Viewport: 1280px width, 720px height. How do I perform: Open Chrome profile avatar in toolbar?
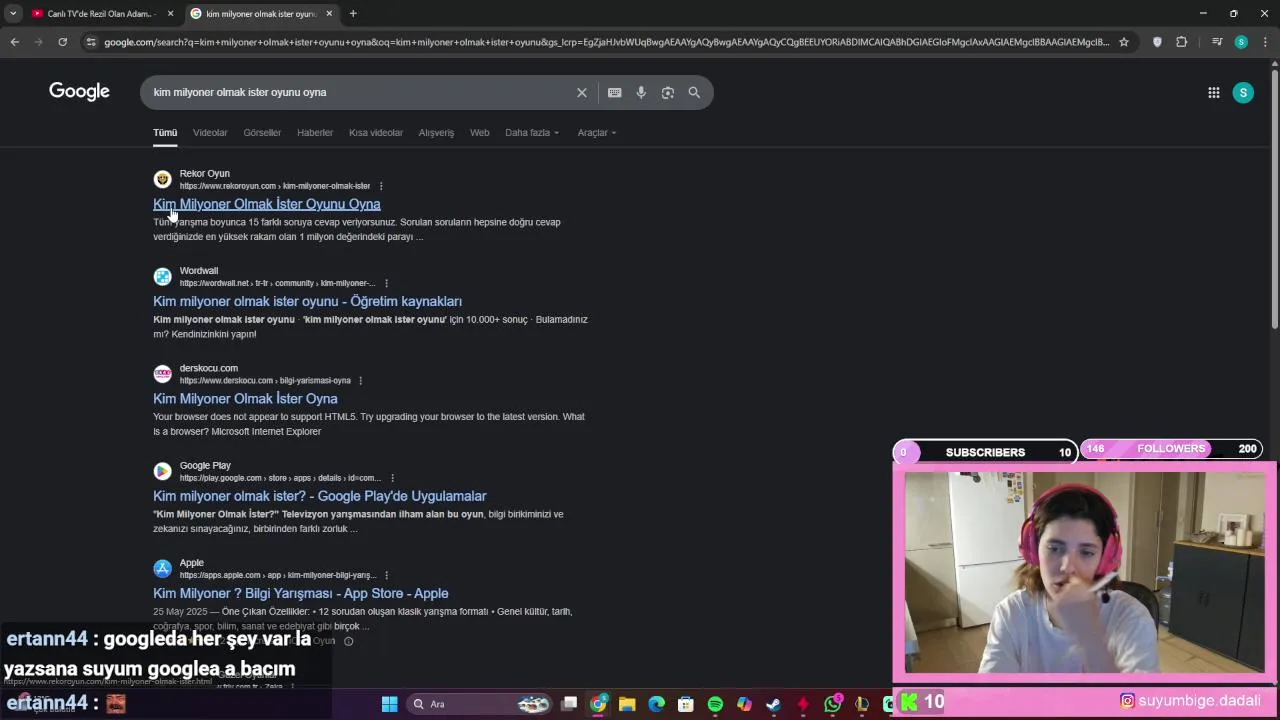pos(1241,42)
